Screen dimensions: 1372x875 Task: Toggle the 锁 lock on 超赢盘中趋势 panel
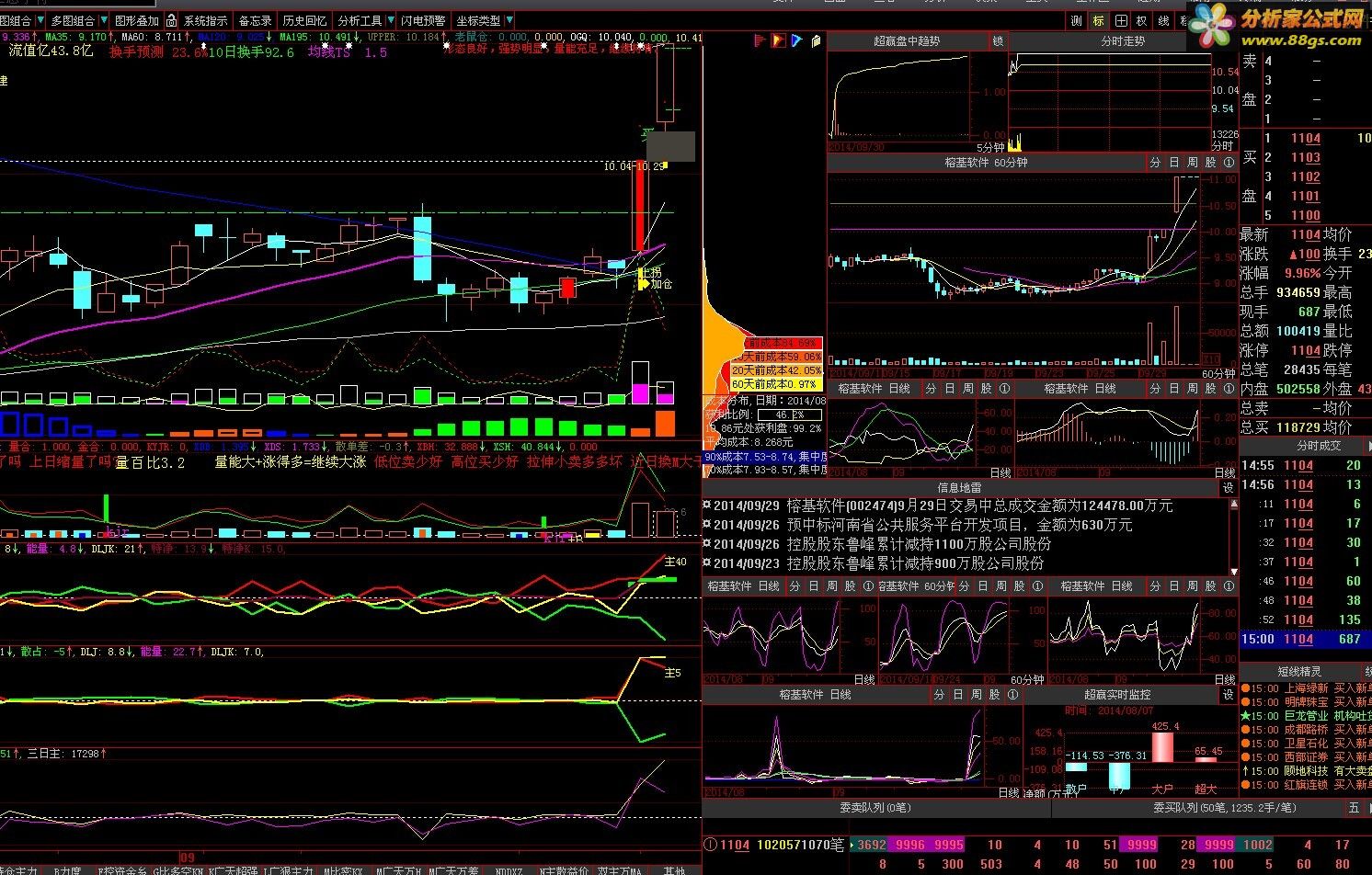click(x=998, y=41)
